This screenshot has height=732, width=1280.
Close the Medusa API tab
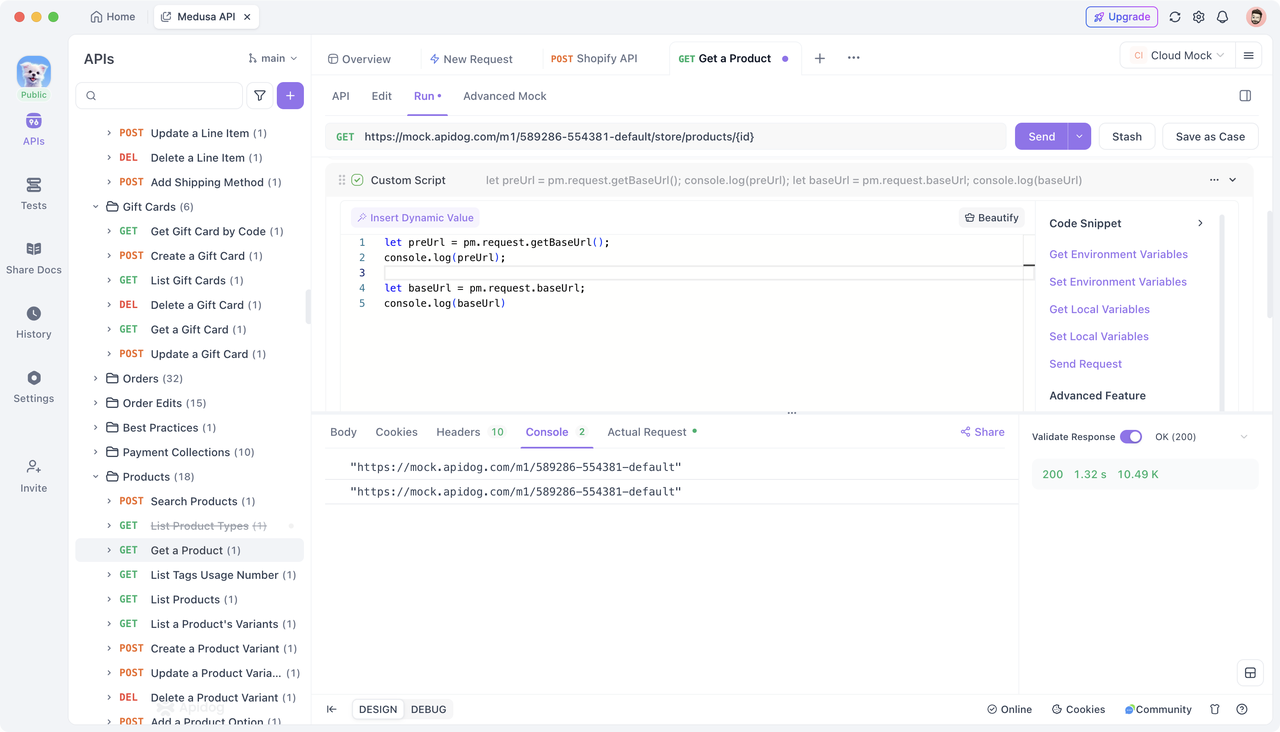(x=248, y=17)
